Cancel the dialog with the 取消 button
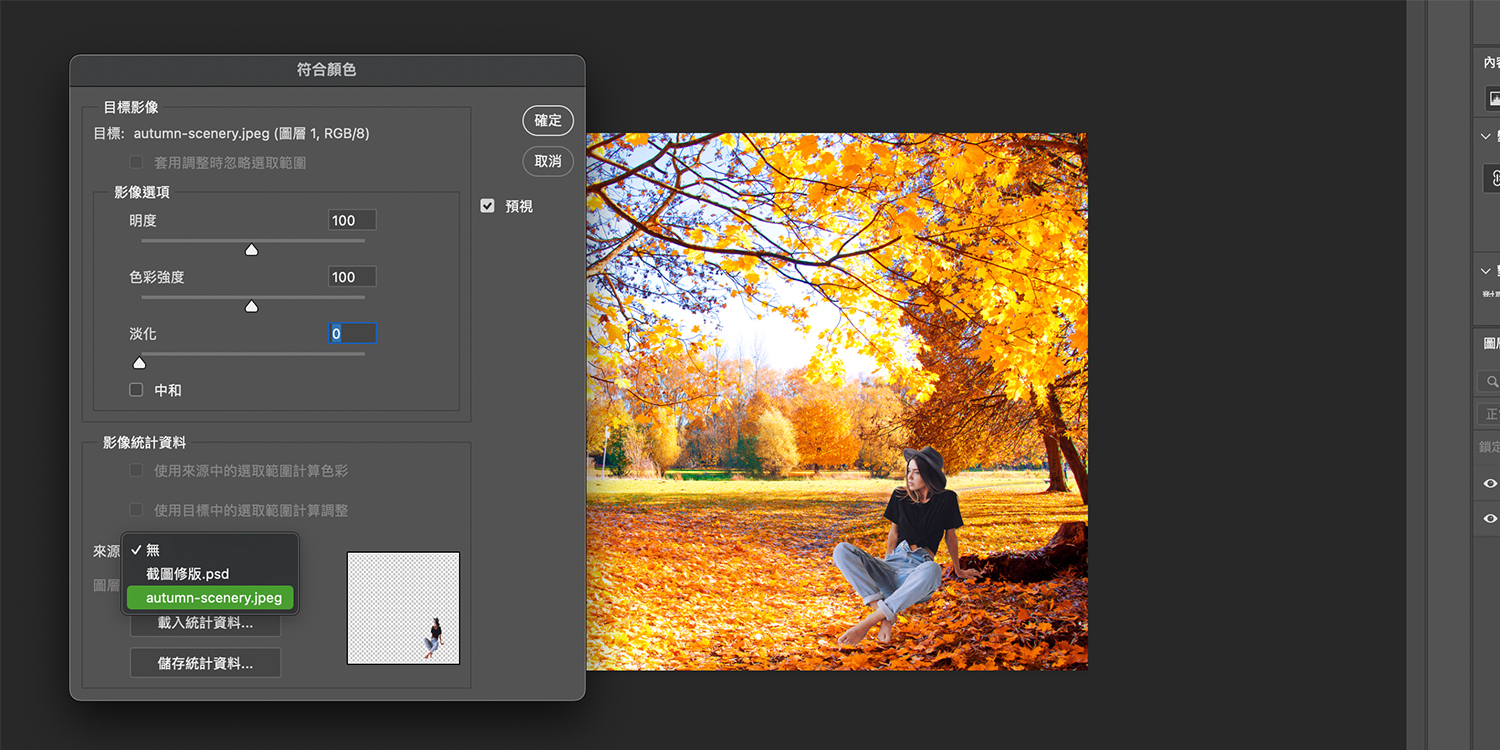Image resolution: width=1500 pixels, height=750 pixels. coord(548,161)
